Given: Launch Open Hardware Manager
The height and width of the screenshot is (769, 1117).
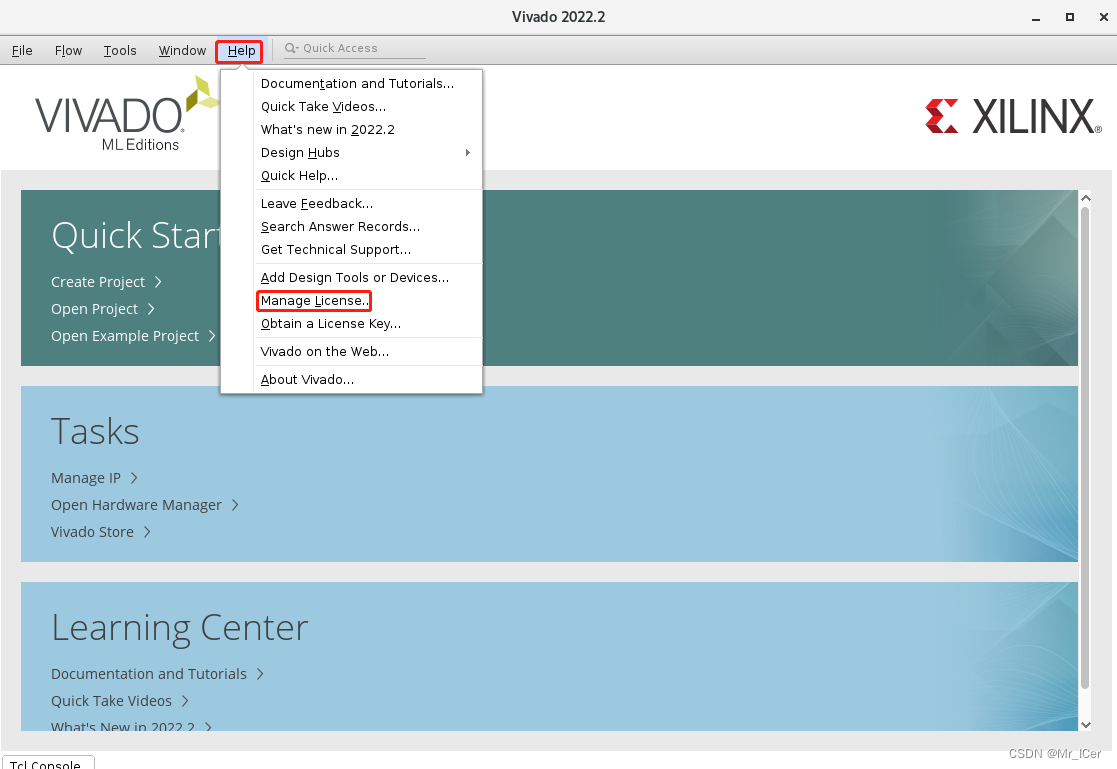Looking at the screenshot, I should click(136, 505).
